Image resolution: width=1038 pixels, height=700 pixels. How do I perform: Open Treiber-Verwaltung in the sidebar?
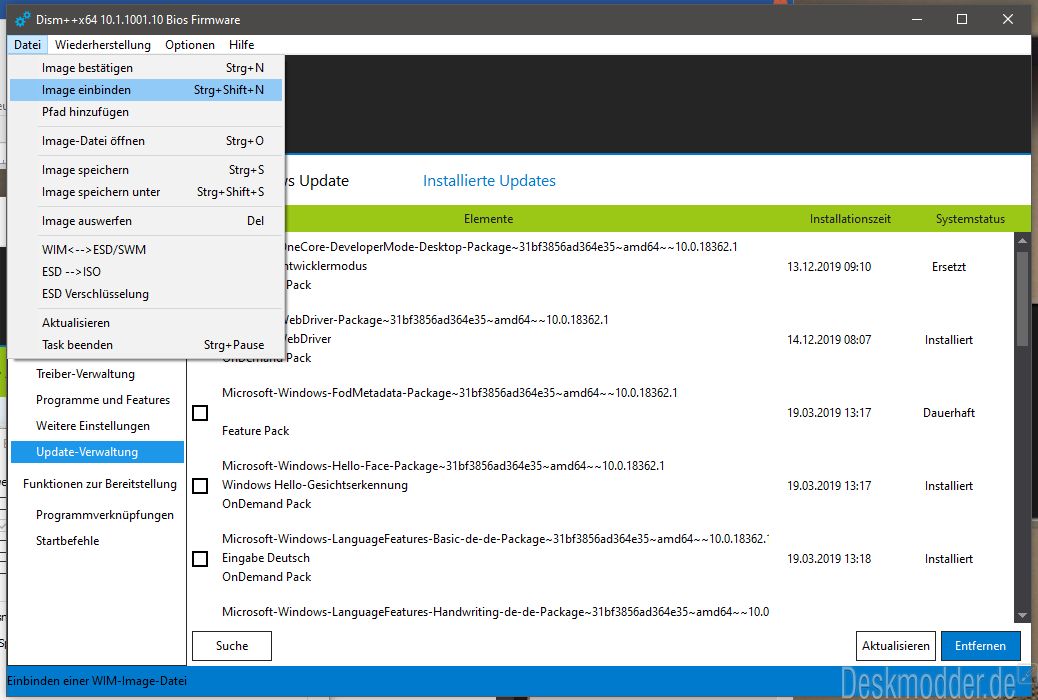[x=85, y=374]
